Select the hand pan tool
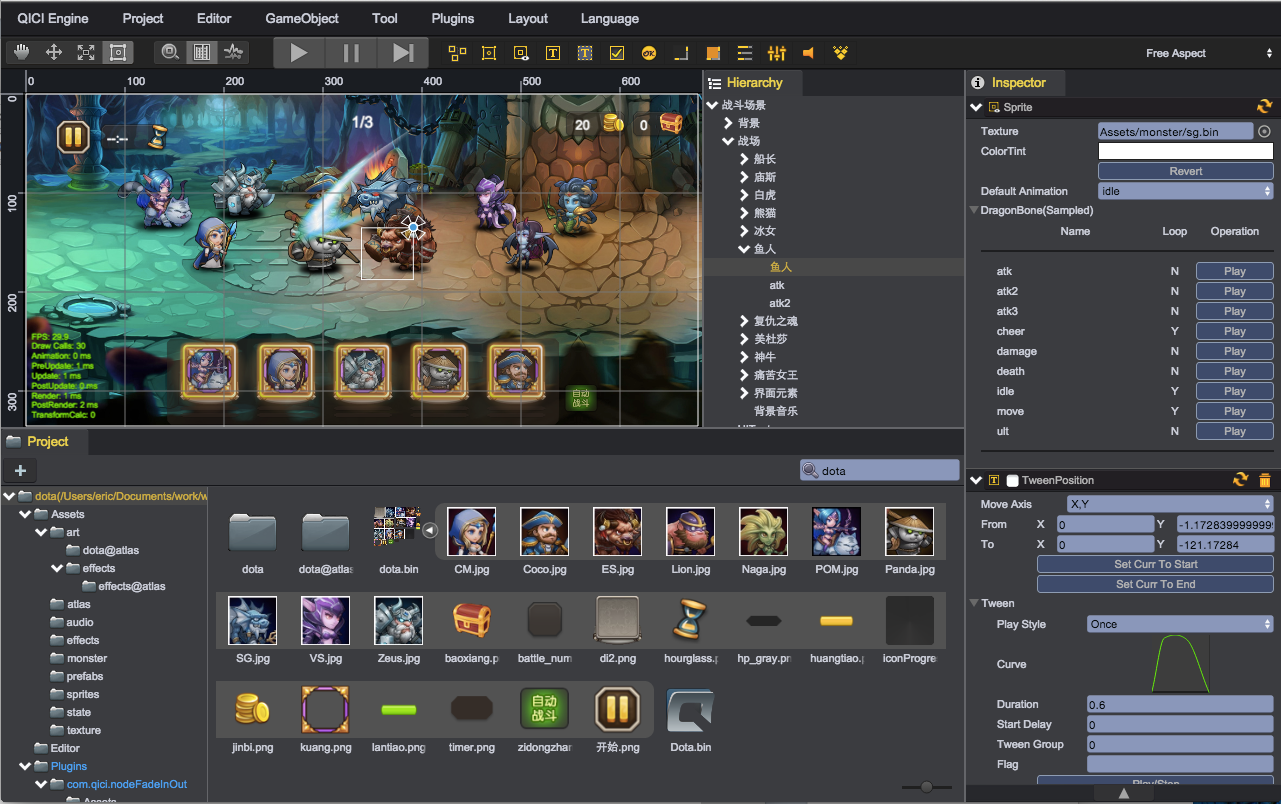The image size is (1281, 804). [x=22, y=53]
